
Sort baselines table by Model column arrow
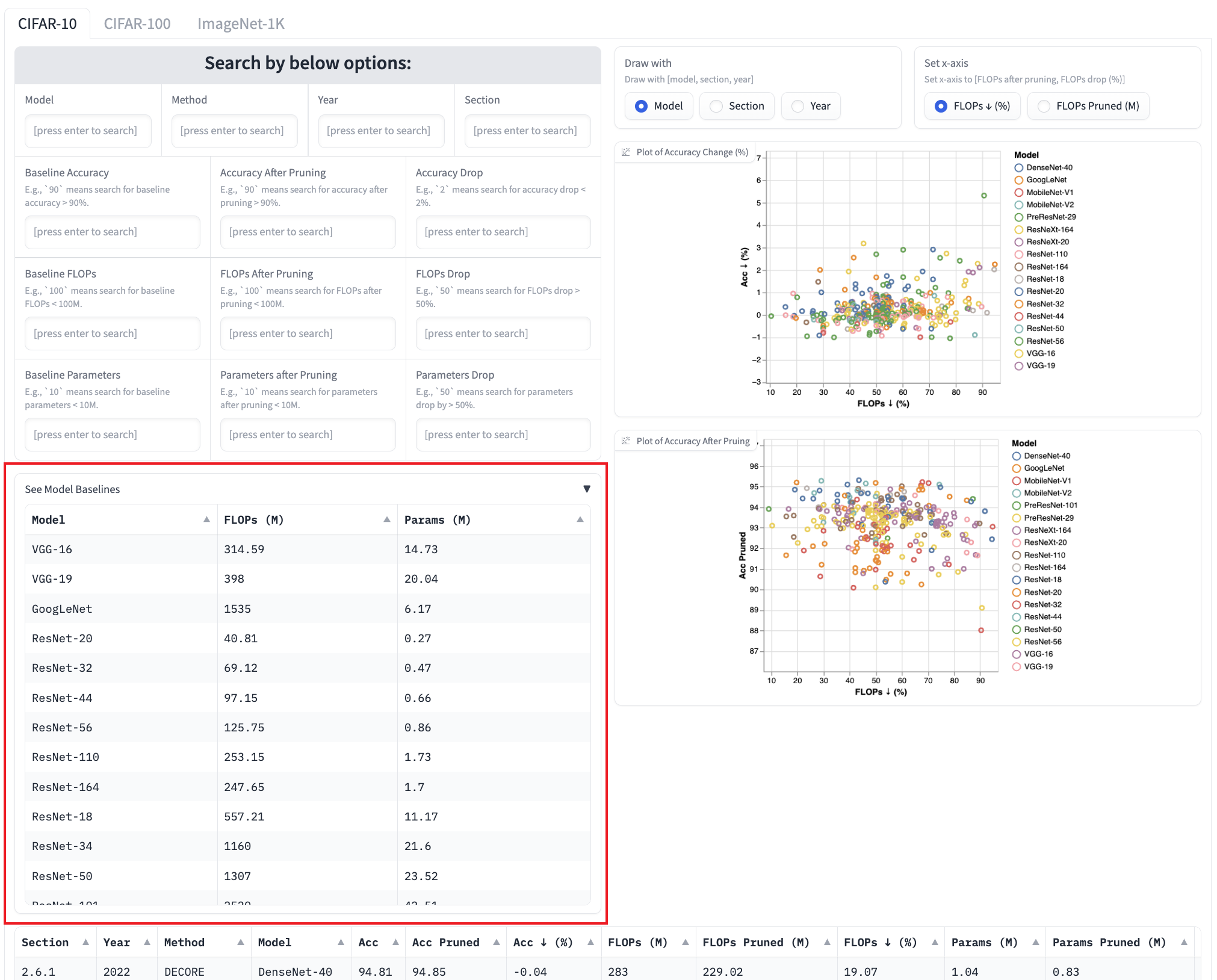point(206,519)
